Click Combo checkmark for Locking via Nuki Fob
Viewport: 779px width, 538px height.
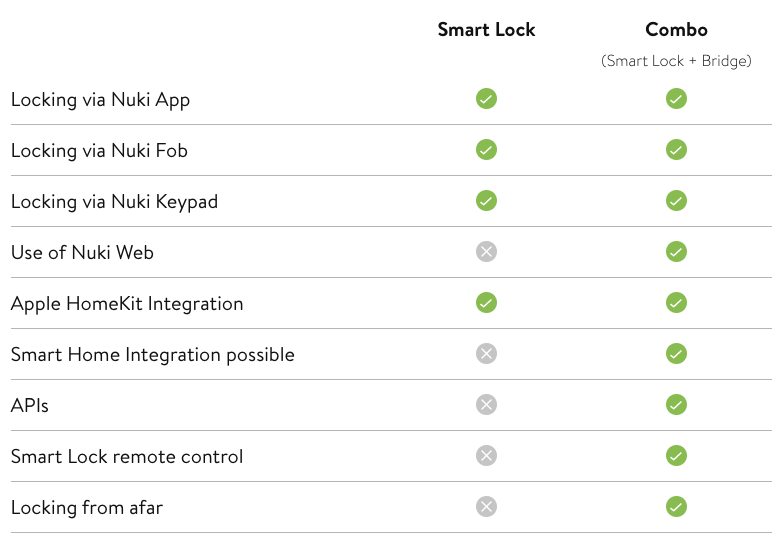(x=676, y=150)
